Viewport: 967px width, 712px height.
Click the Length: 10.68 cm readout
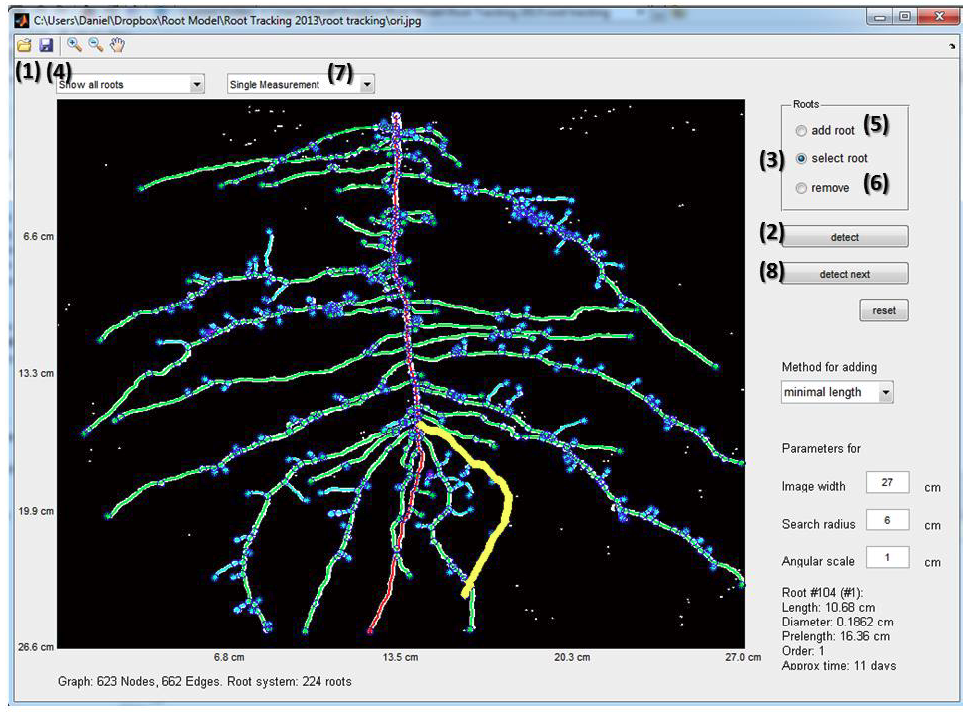(x=828, y=607)
